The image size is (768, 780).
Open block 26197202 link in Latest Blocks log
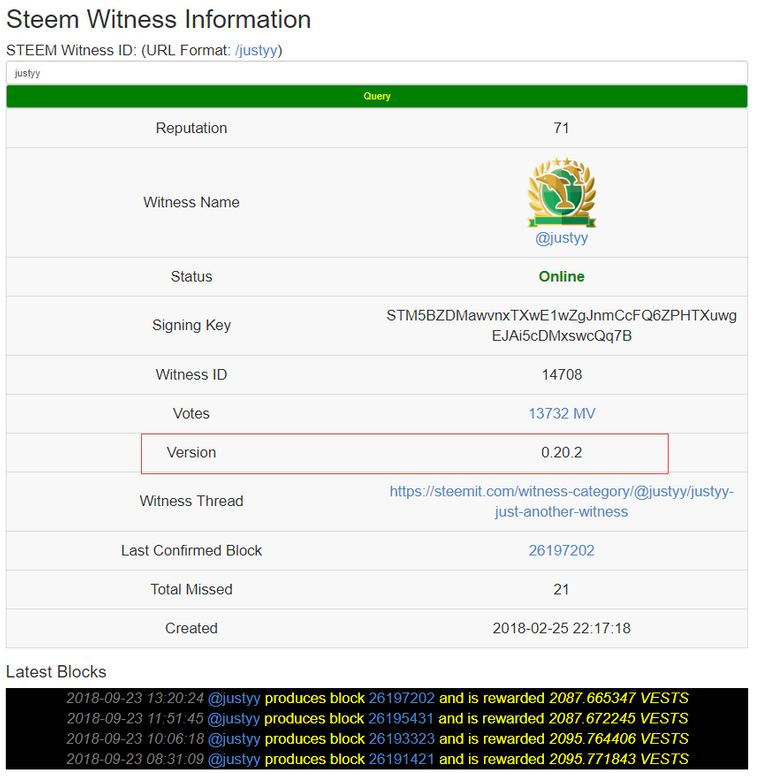[401, 698]
